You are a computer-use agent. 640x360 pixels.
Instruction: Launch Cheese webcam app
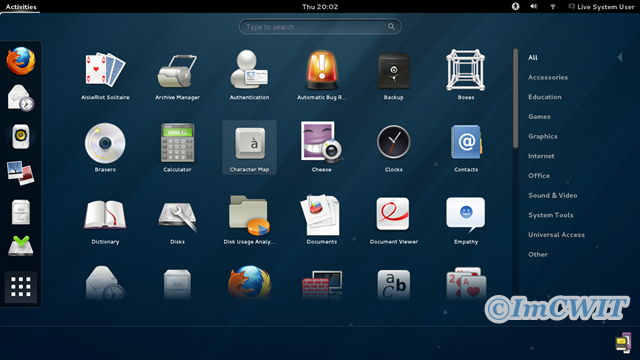(322, 147)
